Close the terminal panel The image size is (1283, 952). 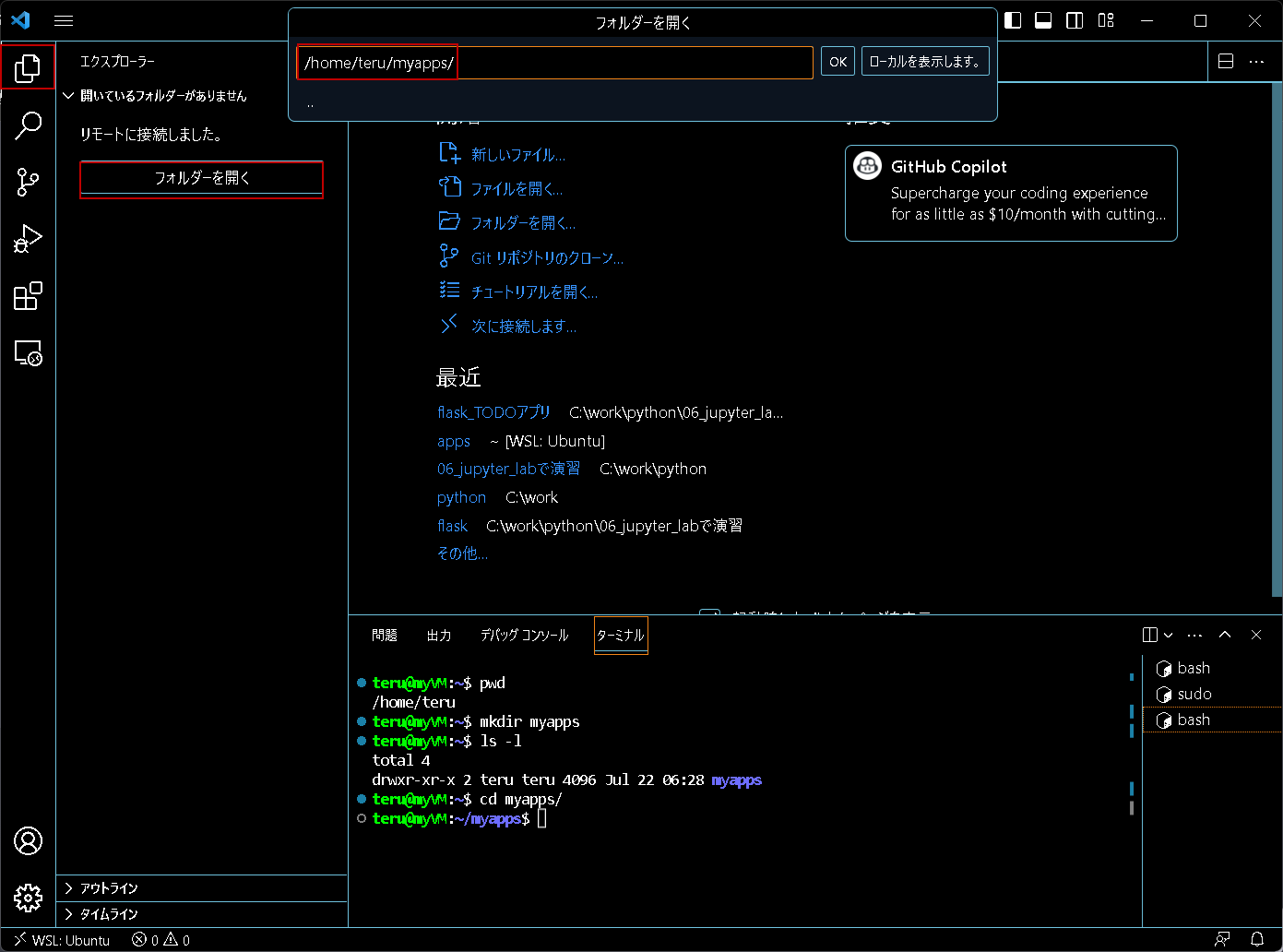1256,635
